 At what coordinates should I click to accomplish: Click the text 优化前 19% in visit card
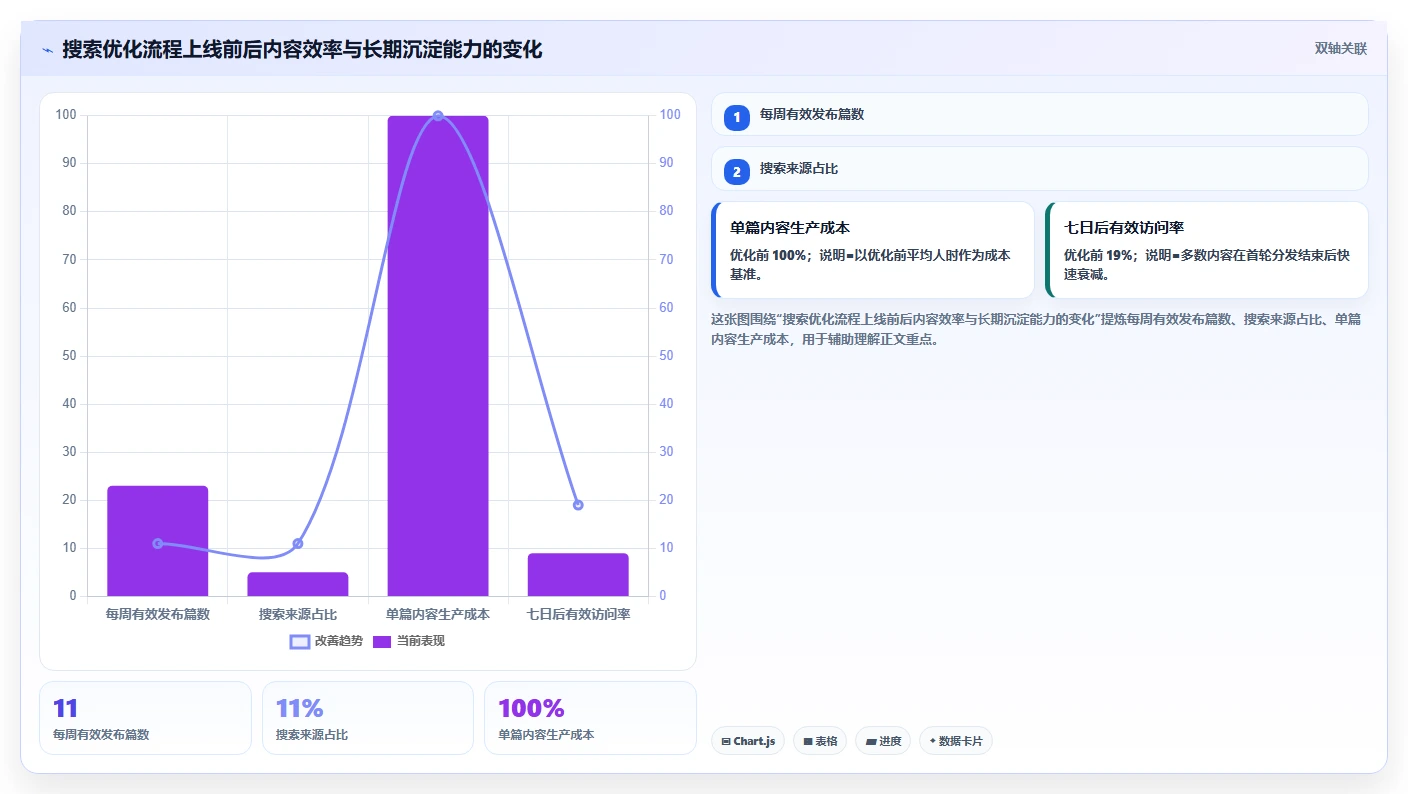1097,255
